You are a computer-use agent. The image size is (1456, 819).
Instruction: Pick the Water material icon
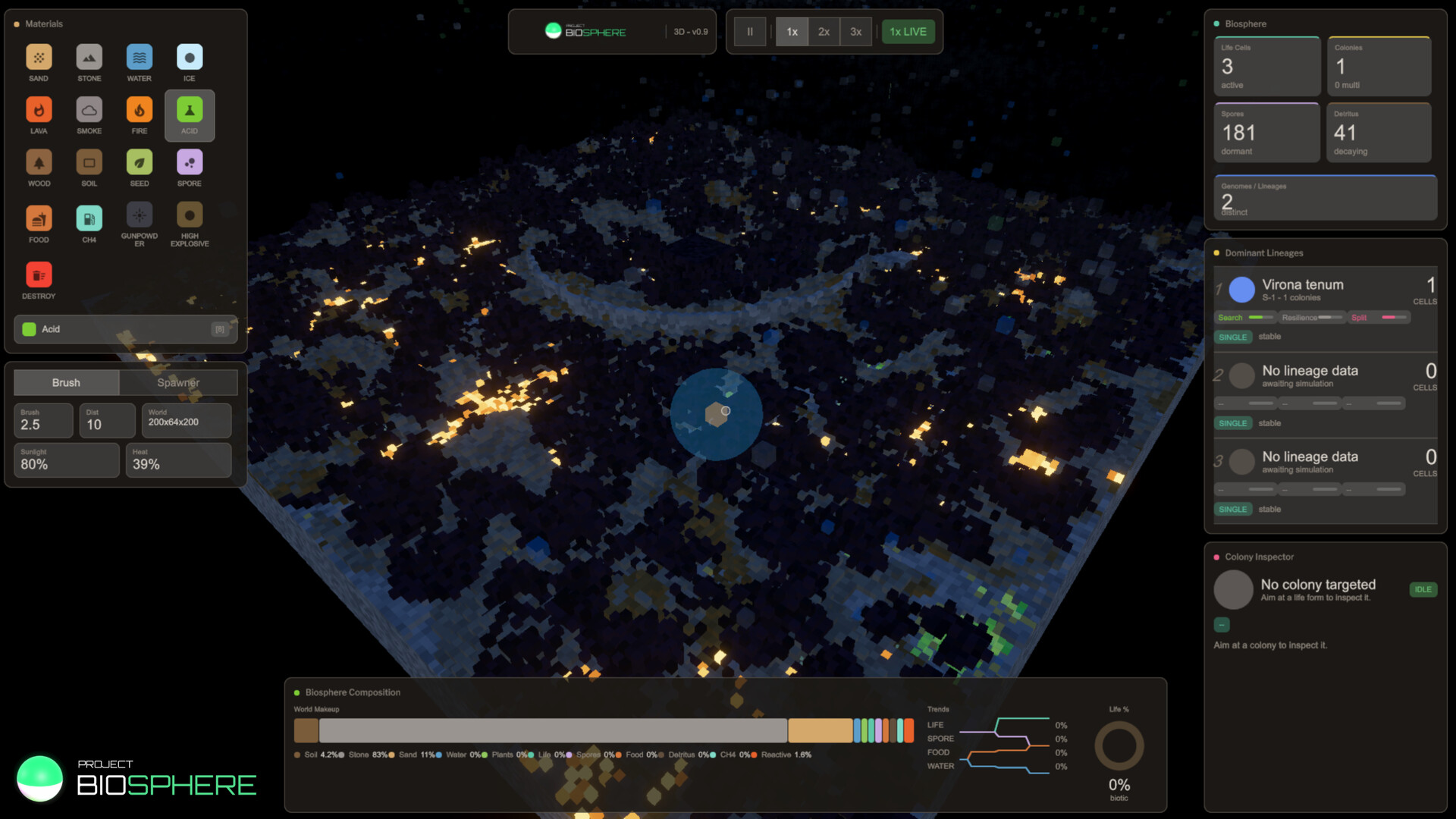click(x=139, y=58)
